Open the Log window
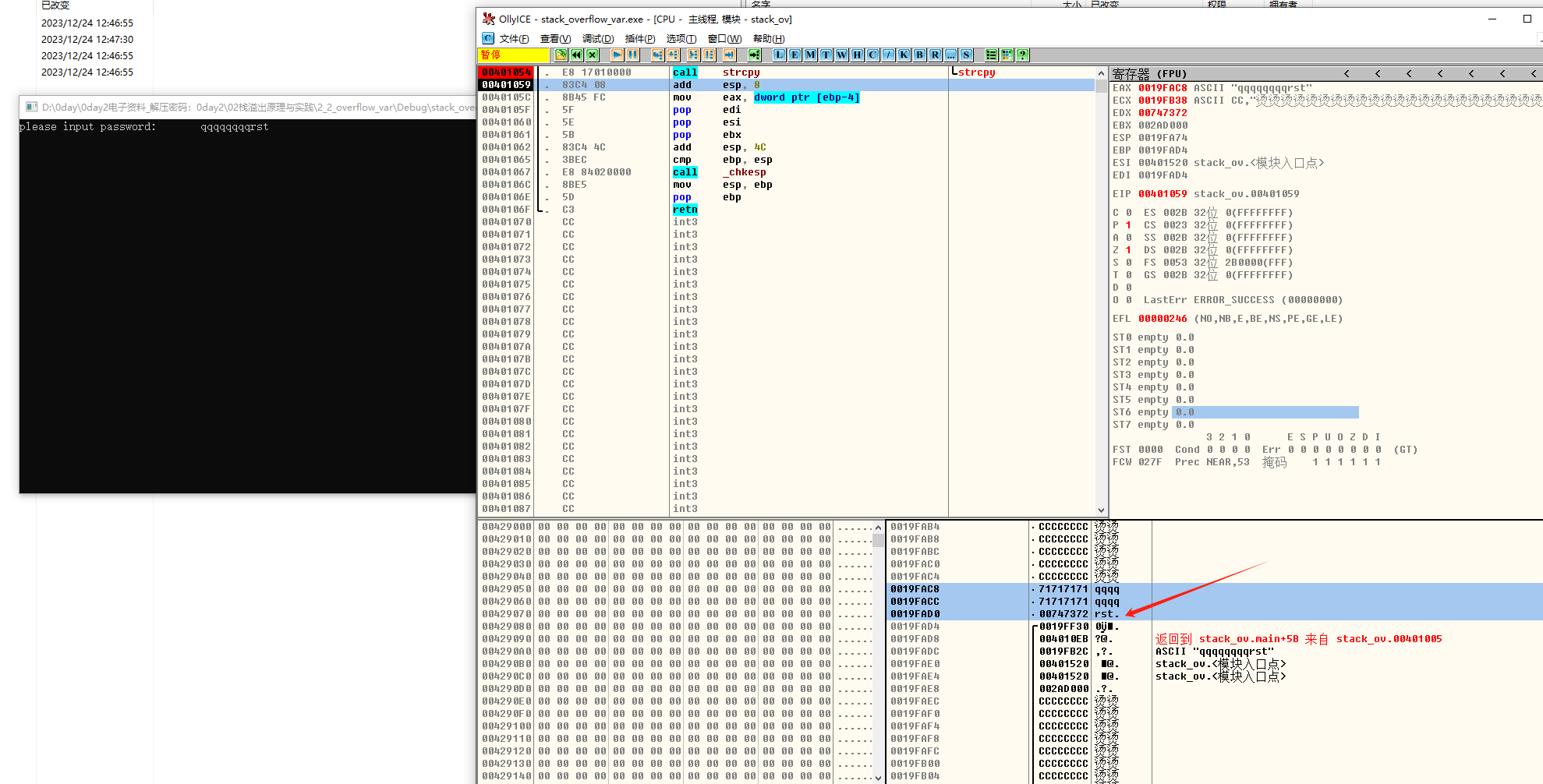Image resolution: width=1543 pixels, height=784 pixels. tap(779, 55)
